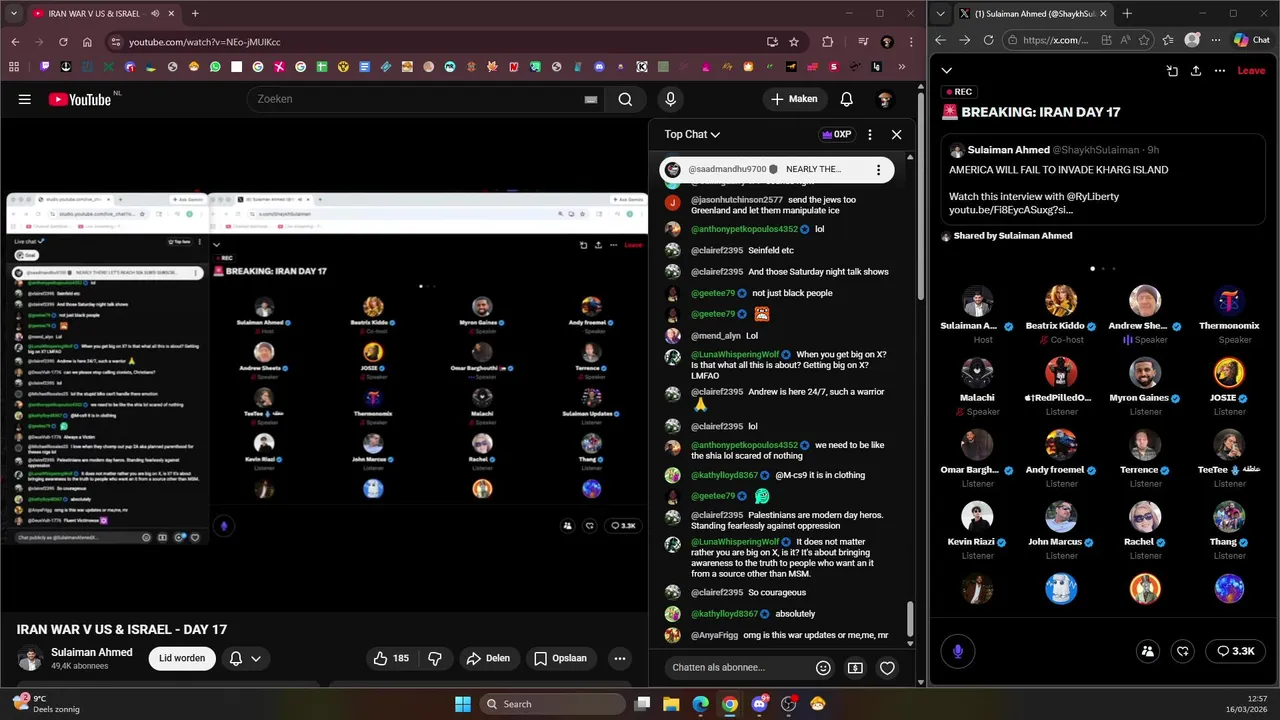Open more video actions menu

(620, 658)
